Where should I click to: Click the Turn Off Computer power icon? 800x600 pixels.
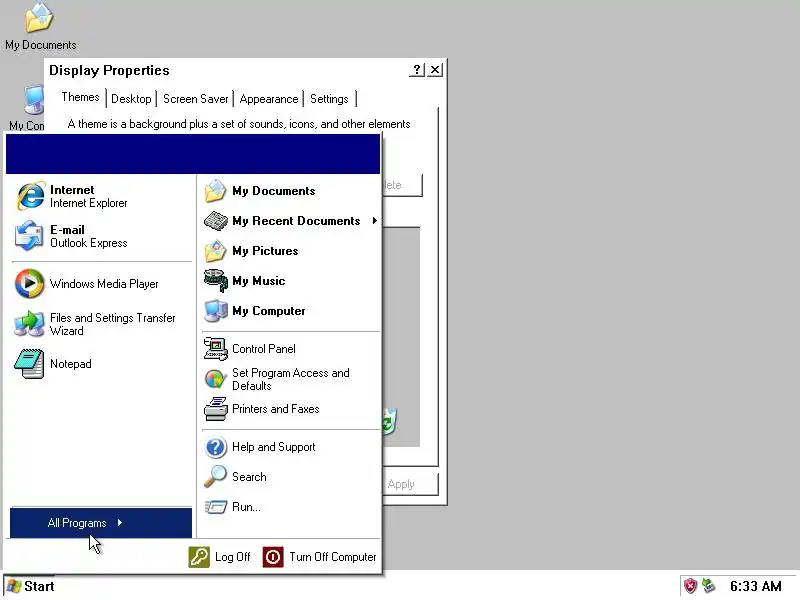coord(273,557)
